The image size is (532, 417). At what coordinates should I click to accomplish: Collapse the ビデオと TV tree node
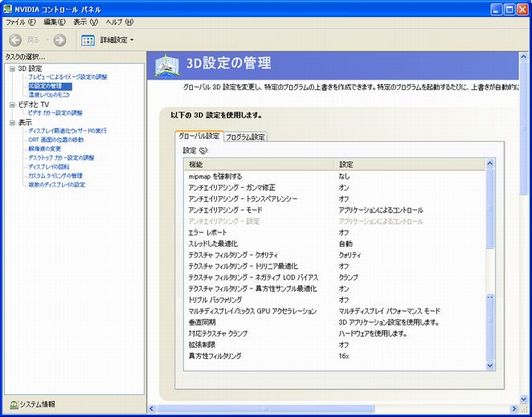[12, 105]
